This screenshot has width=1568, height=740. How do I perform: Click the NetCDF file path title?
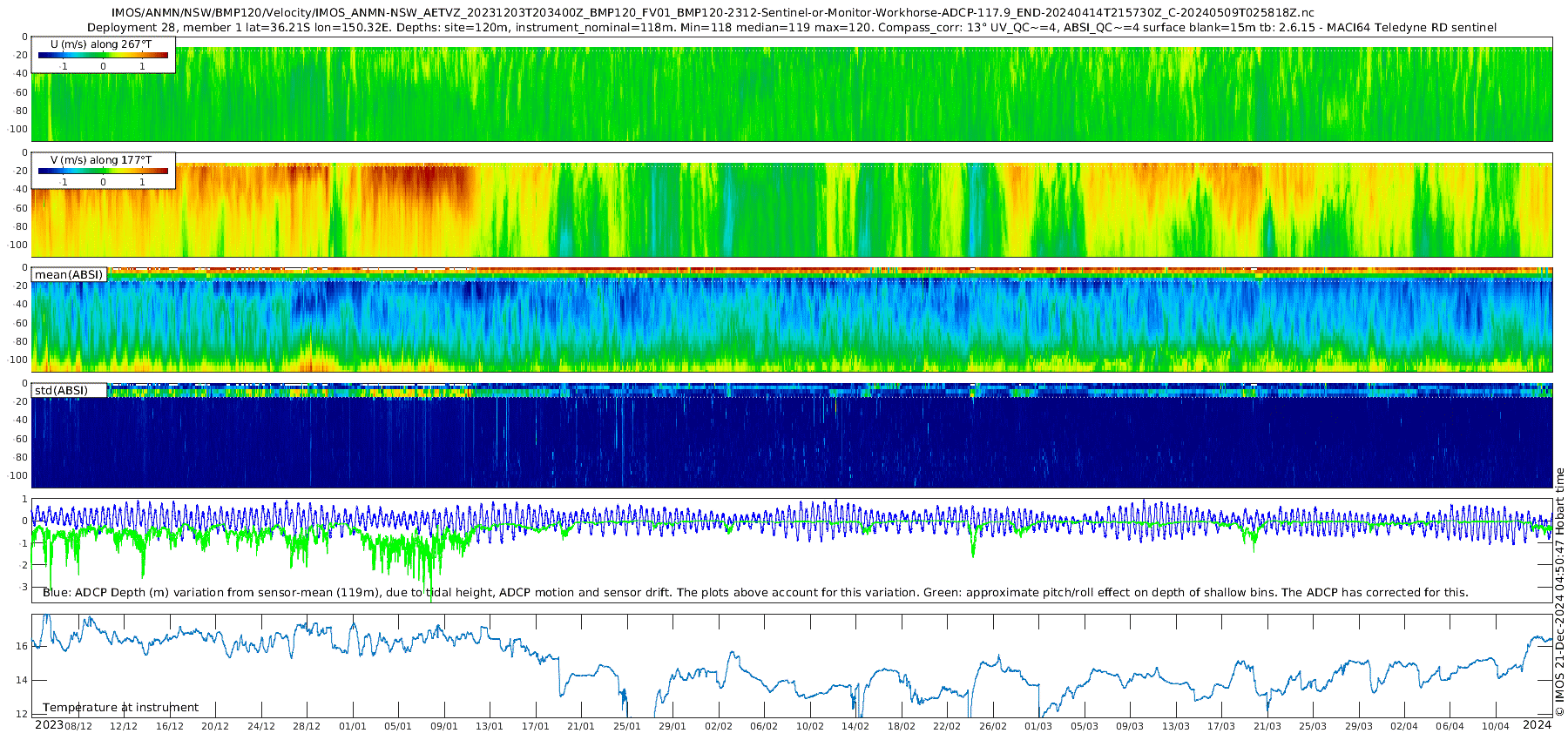click(713, 13)
